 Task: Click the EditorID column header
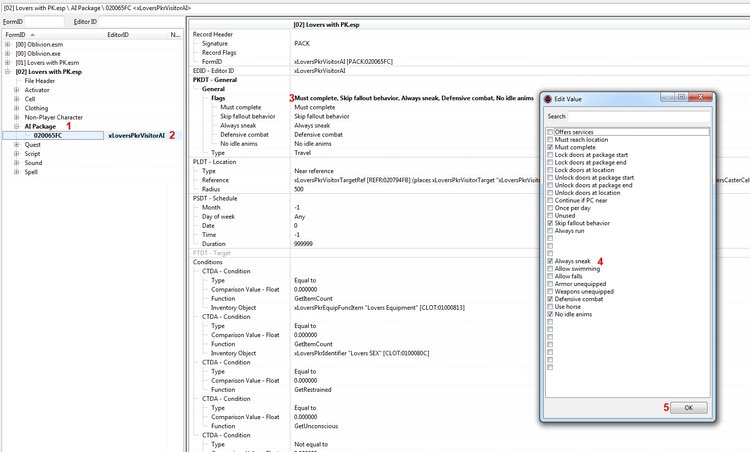coord(136,35)
